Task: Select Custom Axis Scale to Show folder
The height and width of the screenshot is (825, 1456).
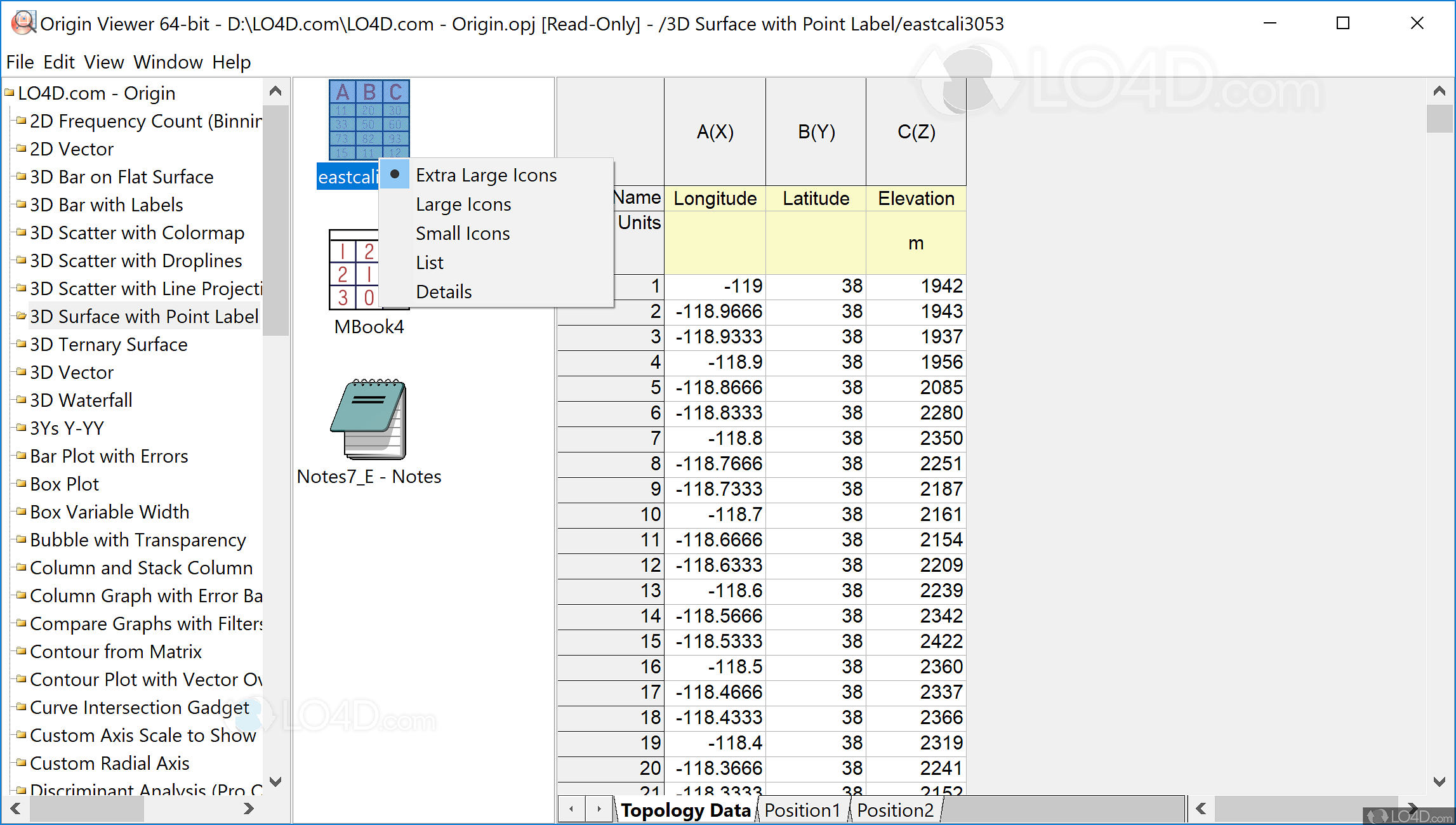Action: tap(143, 735)
